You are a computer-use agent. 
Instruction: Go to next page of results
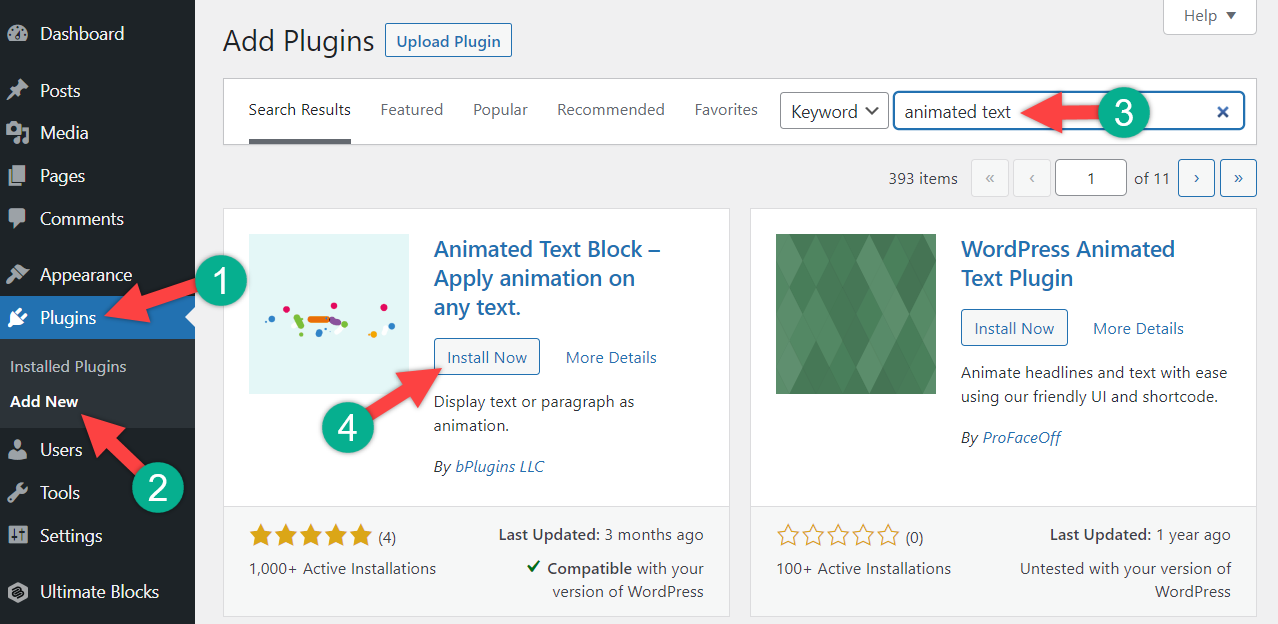click(1196, 179)
